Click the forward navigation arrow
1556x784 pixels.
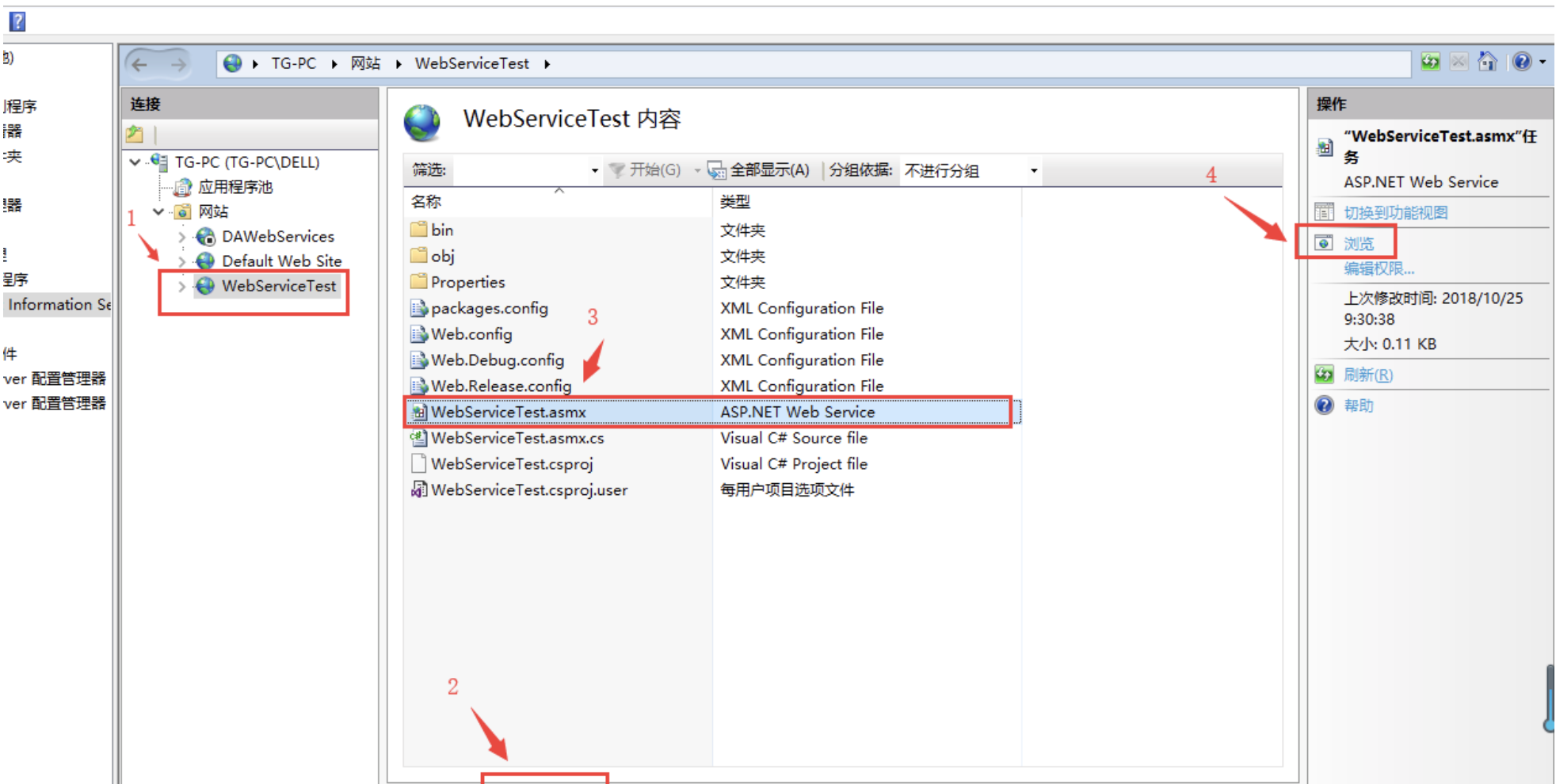(179, 64)
